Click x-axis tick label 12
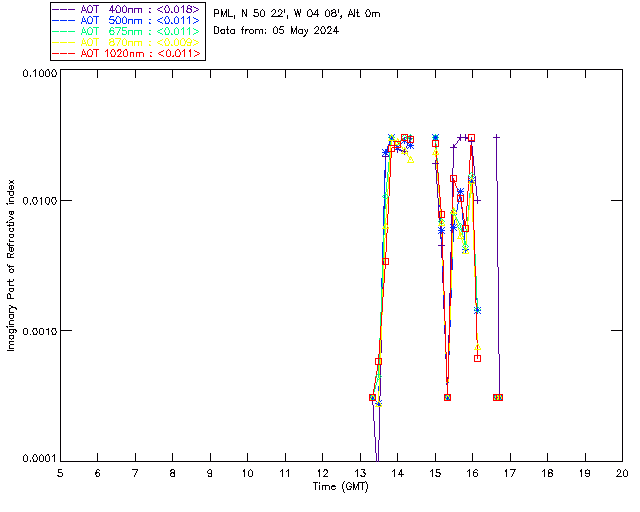Viewport: 640px width, 512px height. (322, 473)
